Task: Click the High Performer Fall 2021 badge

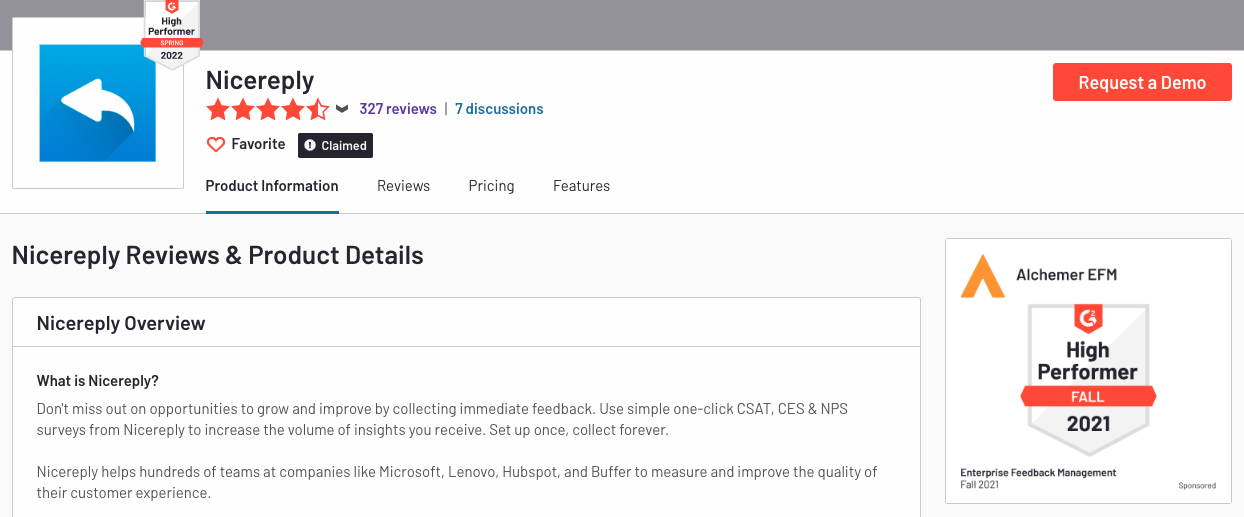Action: tap(1088, 379)
